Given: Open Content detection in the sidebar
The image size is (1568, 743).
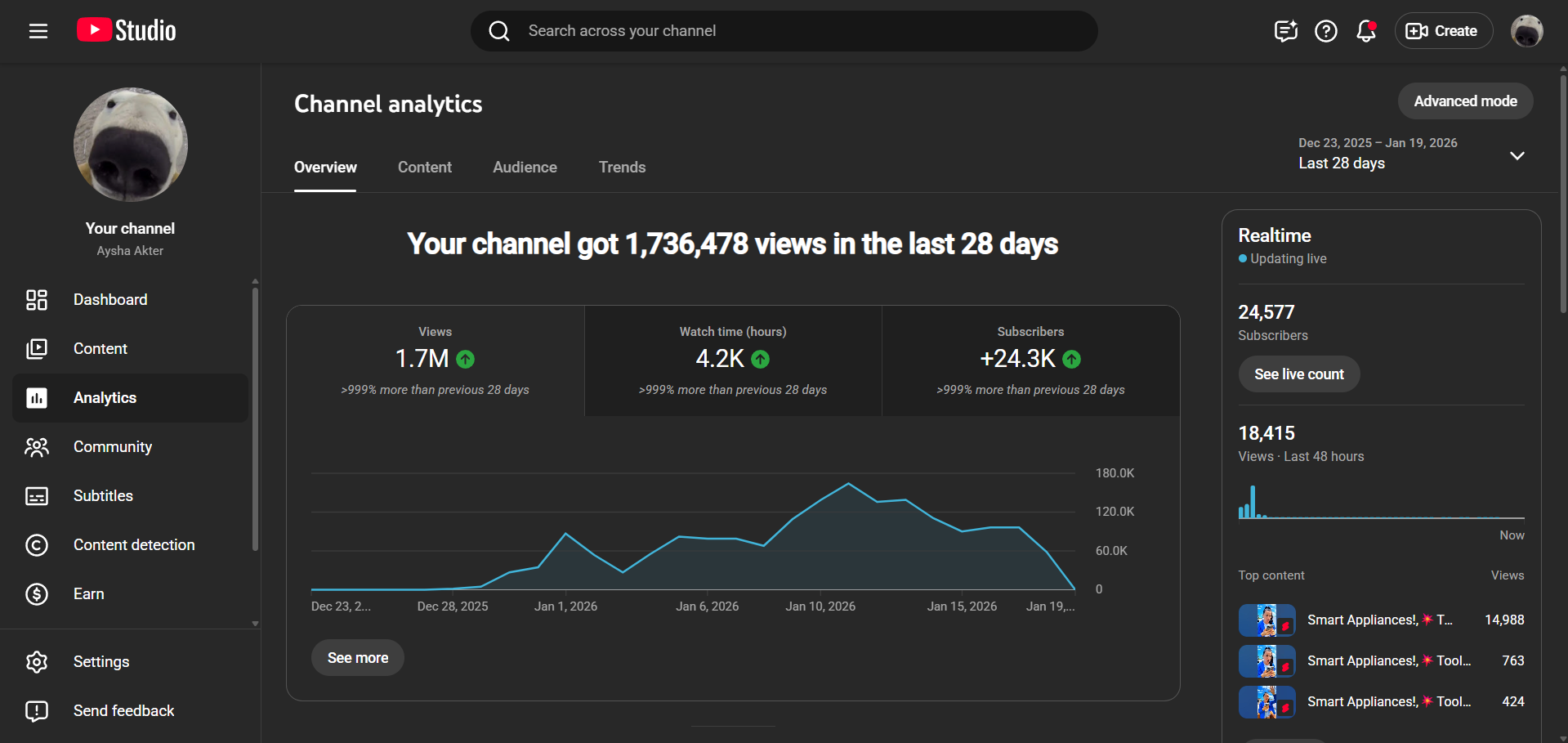Looking at the screenshot, I should 133,545.
